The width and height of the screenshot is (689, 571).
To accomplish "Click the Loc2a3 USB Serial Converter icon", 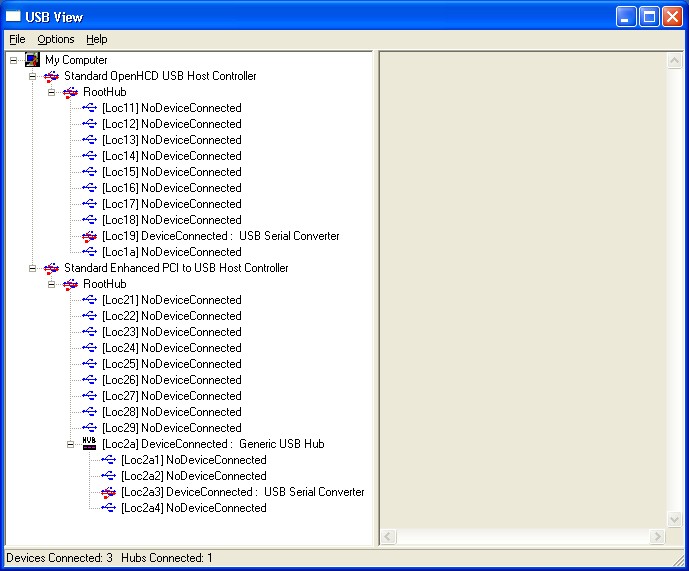I will pos(108,492).
